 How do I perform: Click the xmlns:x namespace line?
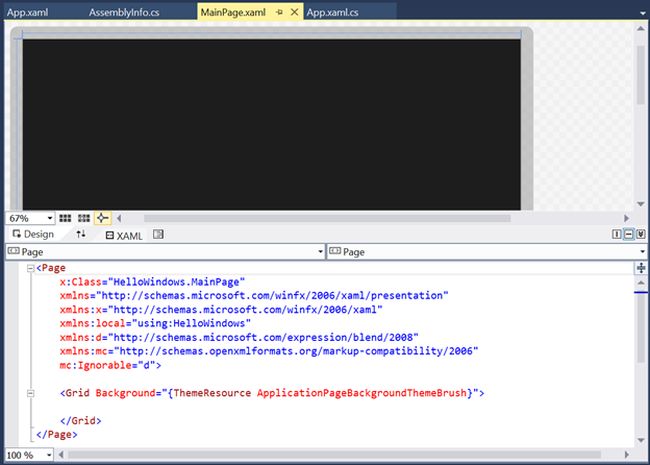tap(221, 310)
